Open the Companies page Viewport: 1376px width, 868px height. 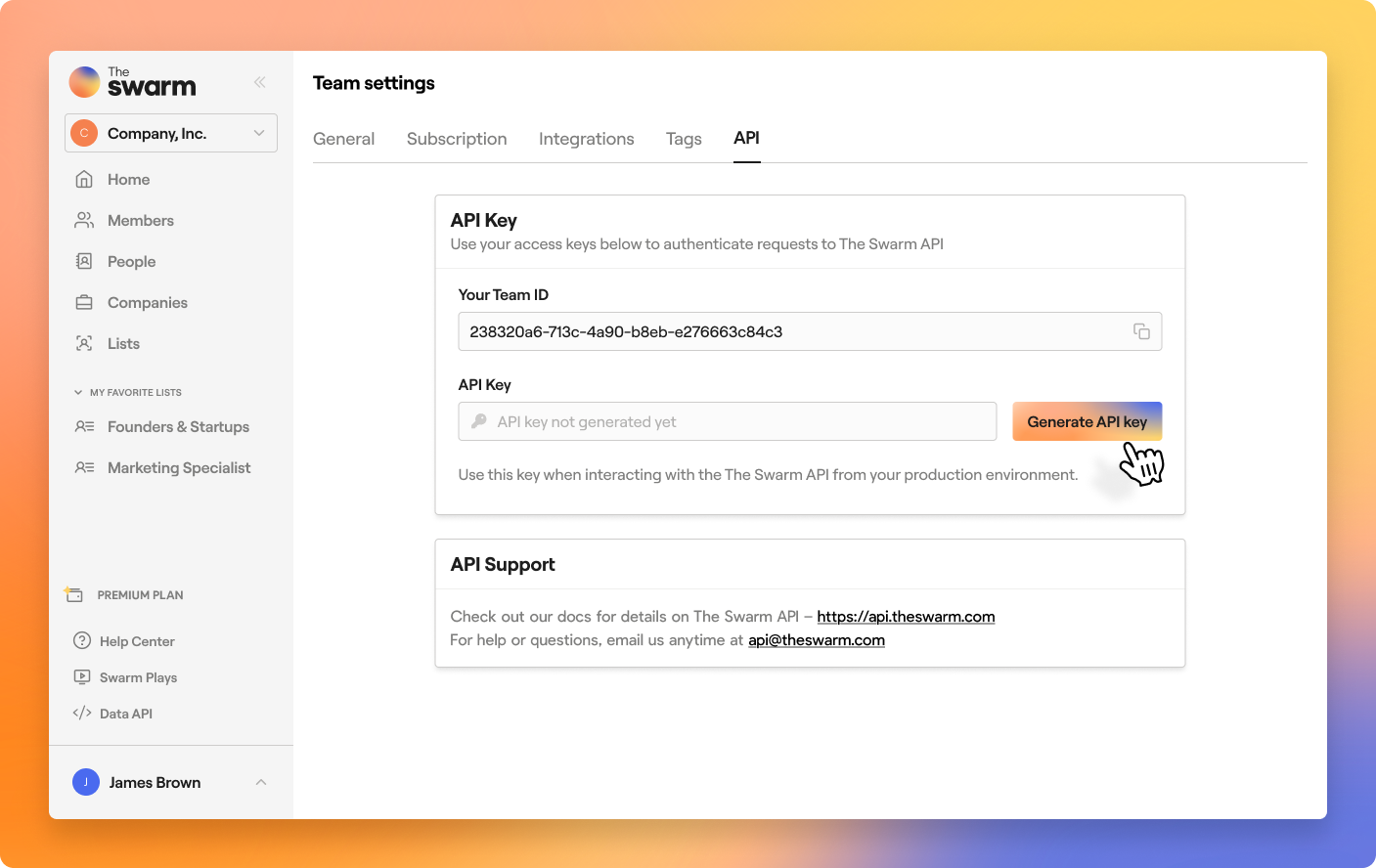tap(148, 303)
